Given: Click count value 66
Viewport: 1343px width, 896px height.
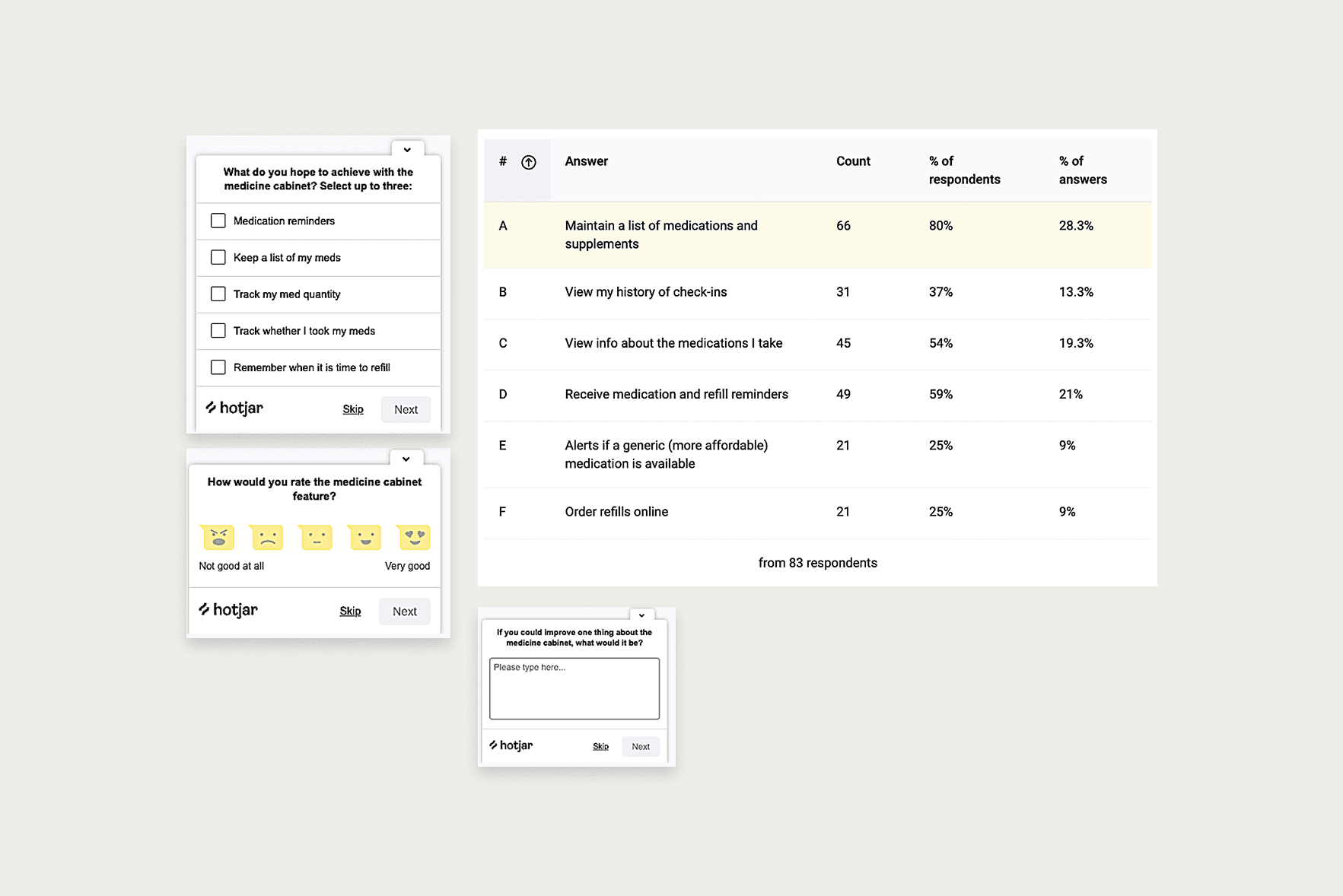Looking at the screenshot, I should [x=843, y=226].
